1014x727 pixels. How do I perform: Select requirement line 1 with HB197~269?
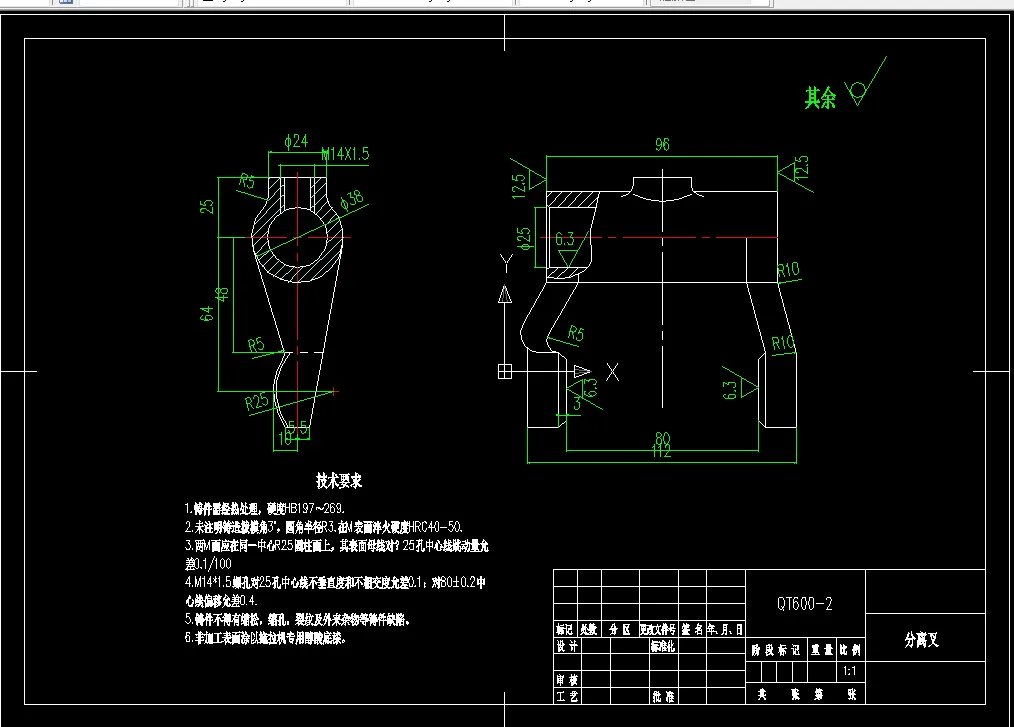point(264,508)
